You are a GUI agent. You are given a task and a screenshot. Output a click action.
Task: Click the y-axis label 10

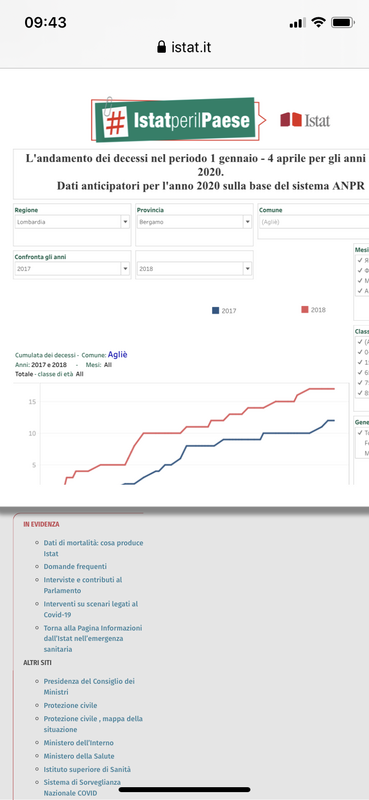[32, 433]
